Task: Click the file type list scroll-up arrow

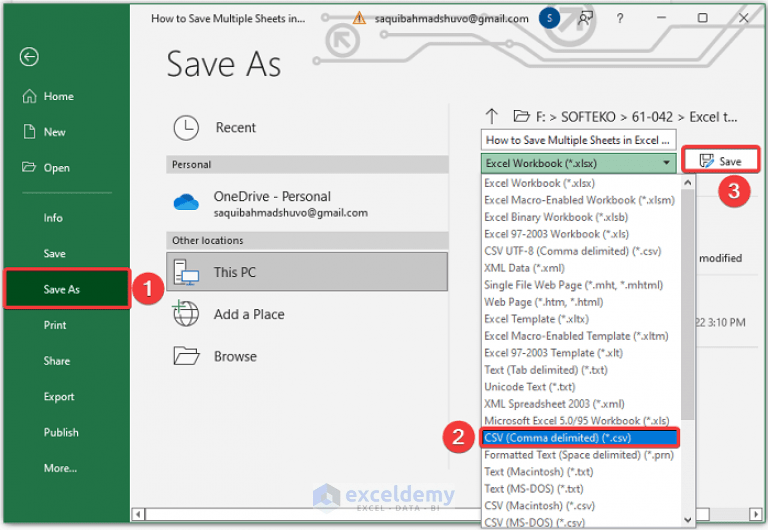Action: (x=687, y=183)
